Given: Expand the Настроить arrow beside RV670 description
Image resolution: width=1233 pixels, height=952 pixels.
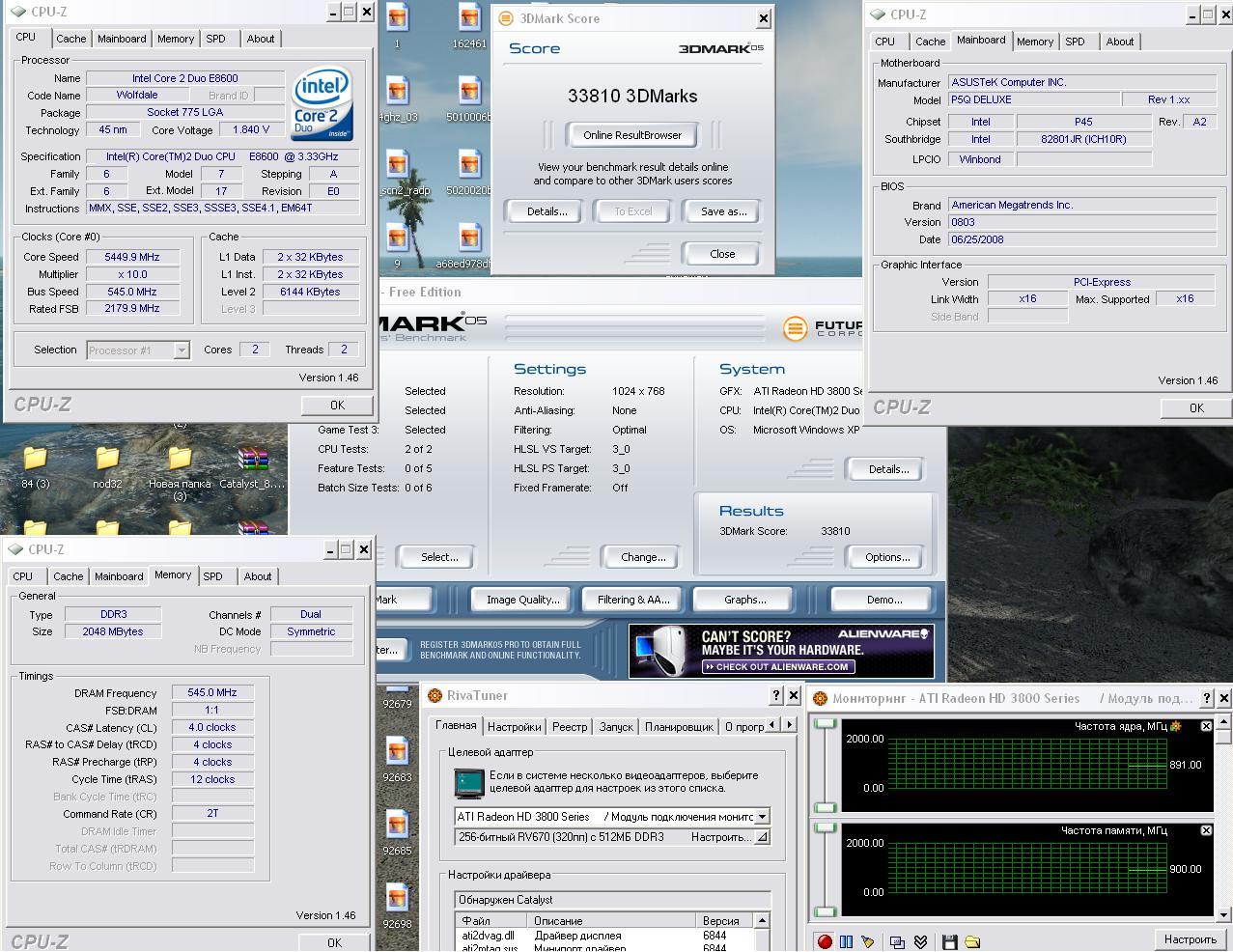Looking at the screenshot, I should tap(762, 838).
